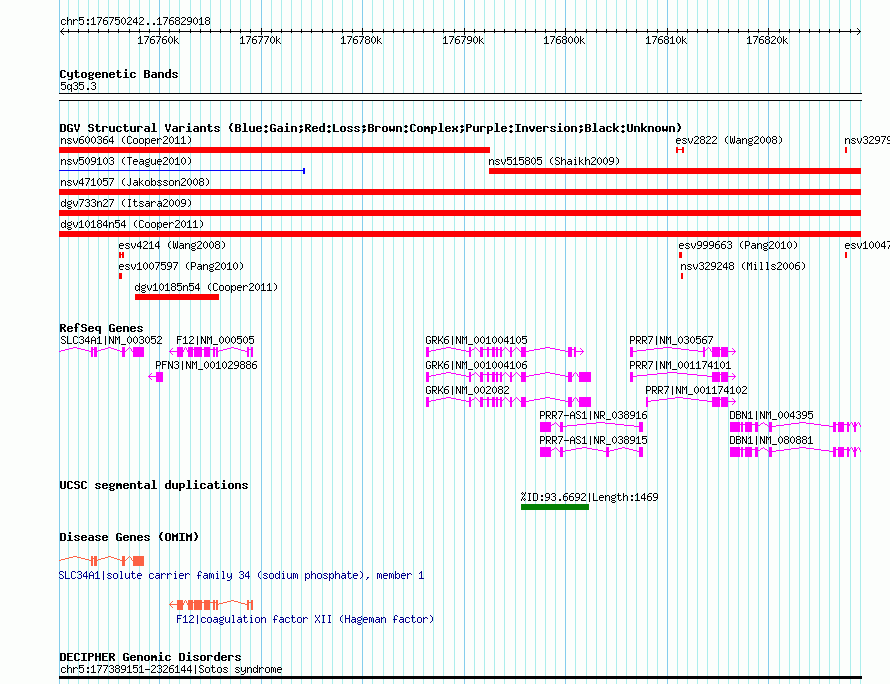
Task: Open the nsv471057 (Jakobsson2008) variant bar
Action: [x=460, y=192]
